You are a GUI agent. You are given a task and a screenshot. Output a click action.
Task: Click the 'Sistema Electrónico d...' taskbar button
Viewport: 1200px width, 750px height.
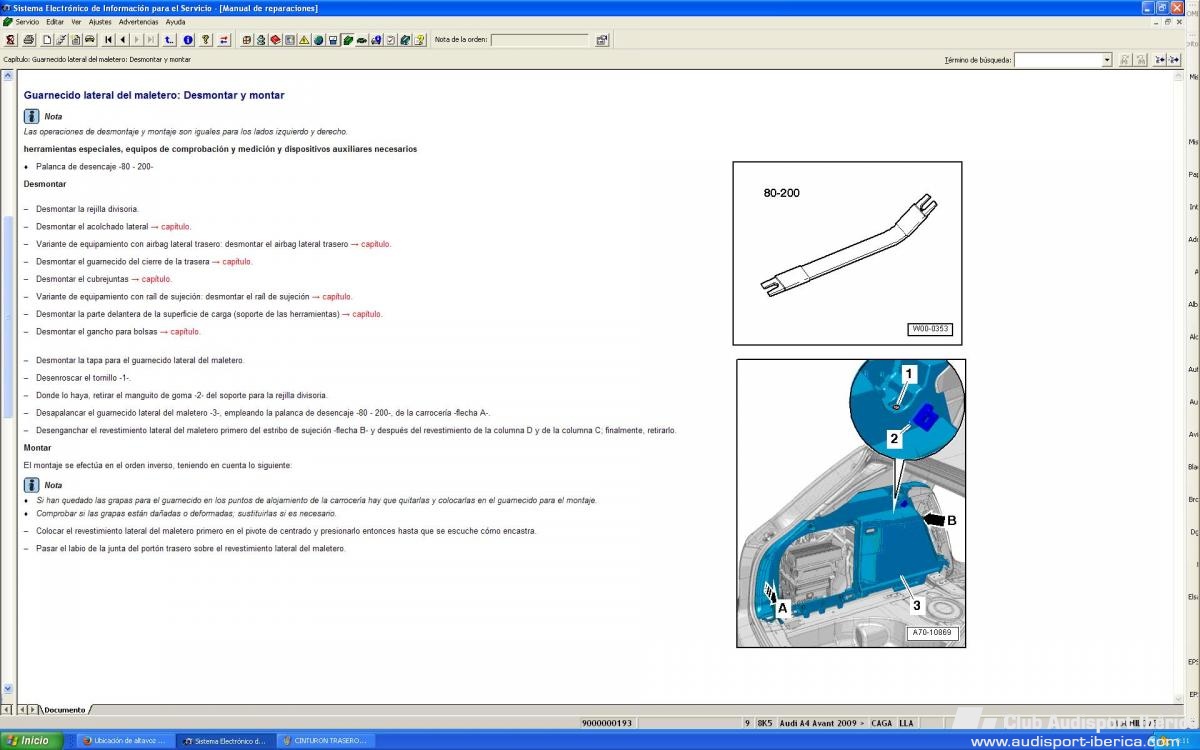tap(225, 741)
